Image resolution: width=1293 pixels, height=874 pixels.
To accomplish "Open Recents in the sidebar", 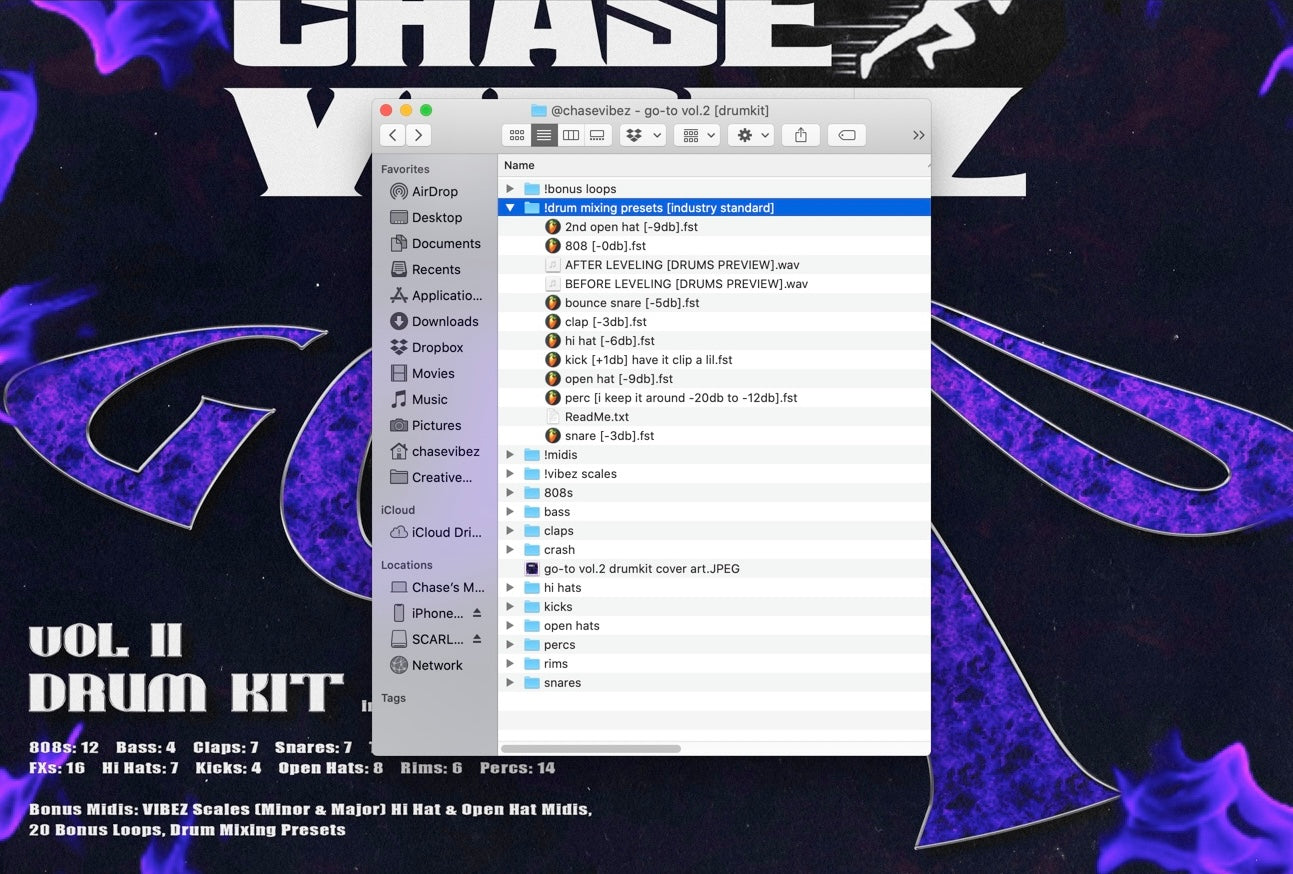I will point(434,269).
